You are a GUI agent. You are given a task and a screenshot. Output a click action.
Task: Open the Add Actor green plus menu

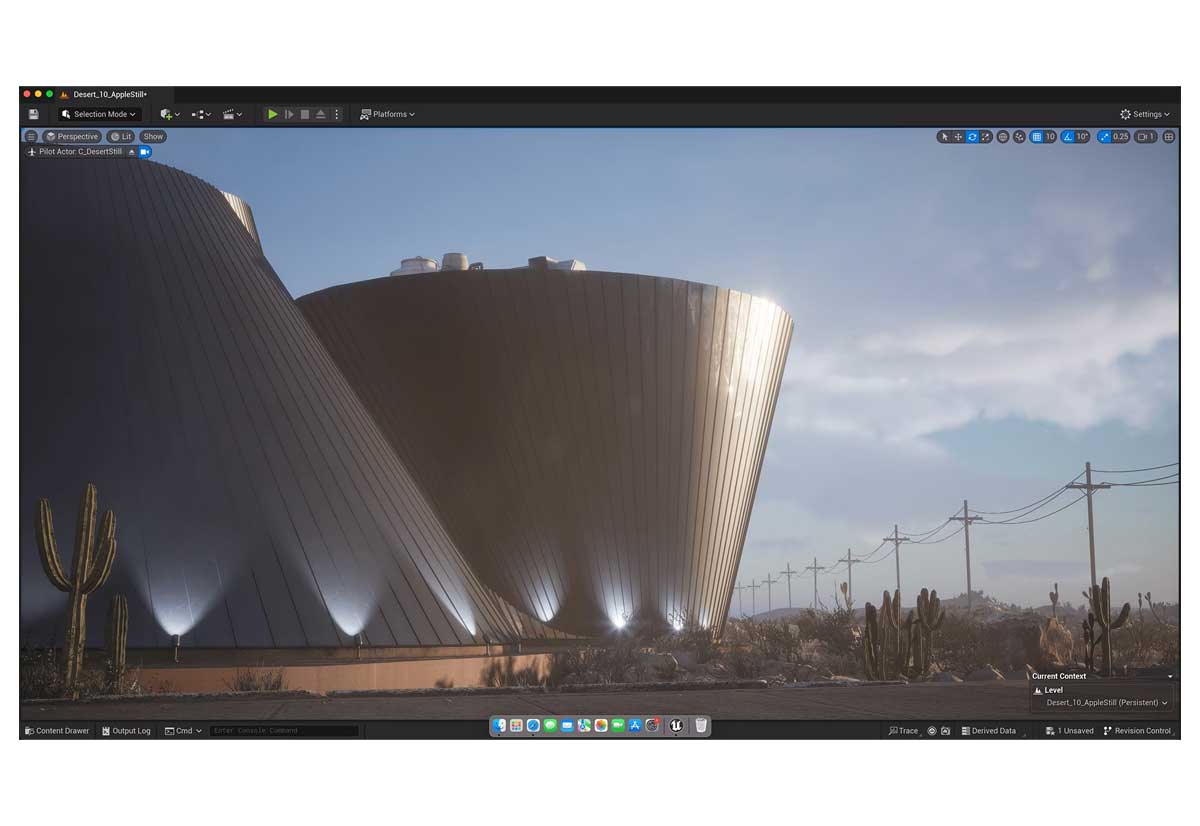(x=165, y=114)
